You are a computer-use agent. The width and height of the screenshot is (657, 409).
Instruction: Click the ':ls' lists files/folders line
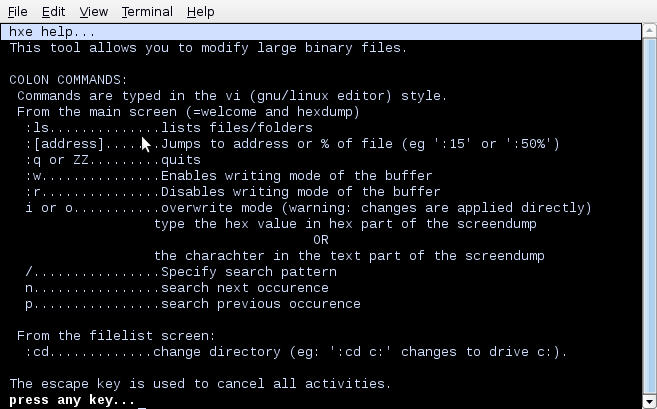(x=169, y=127)
